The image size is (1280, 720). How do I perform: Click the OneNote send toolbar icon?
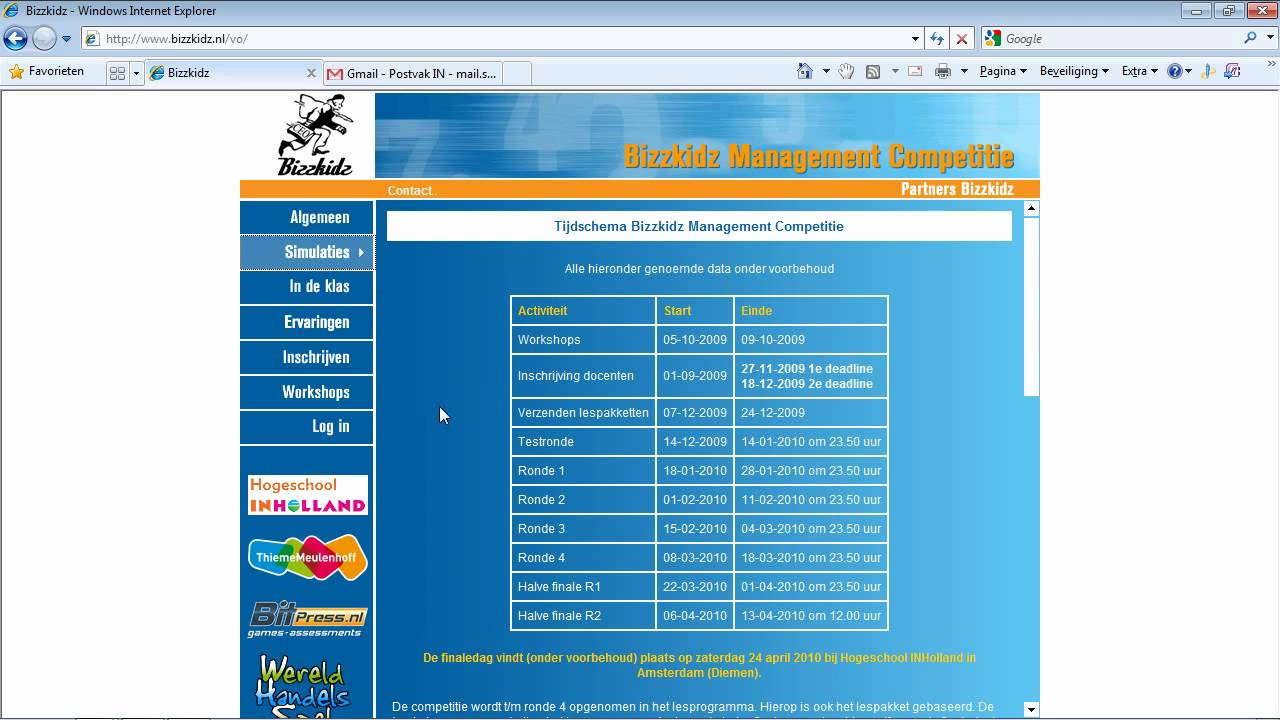(x=1232, y=71)
